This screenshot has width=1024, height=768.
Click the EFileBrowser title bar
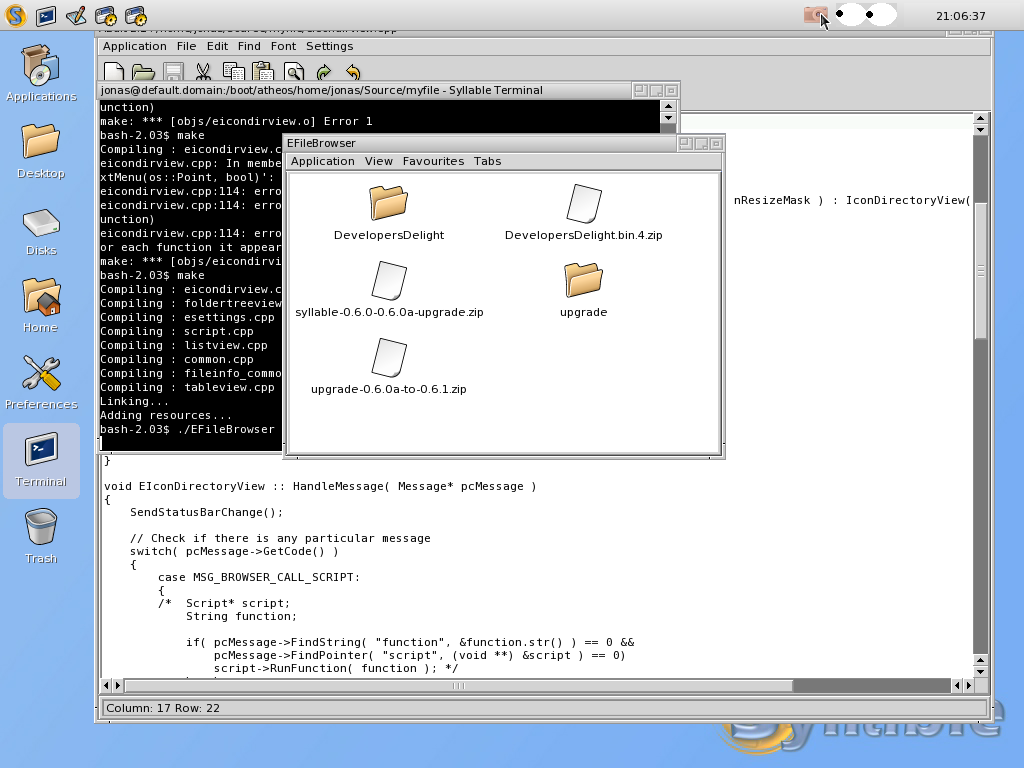pos(481,143)
